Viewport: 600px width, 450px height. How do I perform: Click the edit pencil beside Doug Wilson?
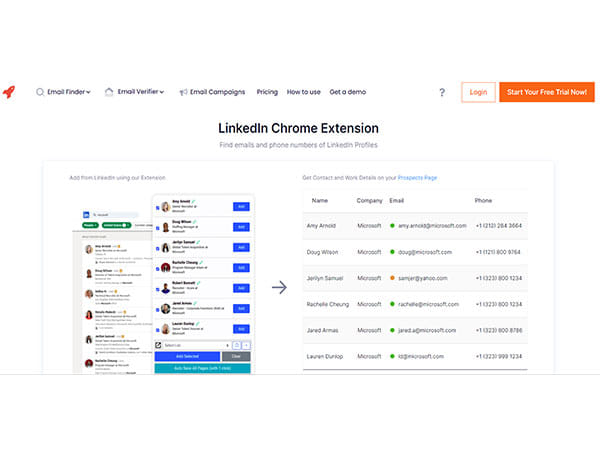coord(195,222)
